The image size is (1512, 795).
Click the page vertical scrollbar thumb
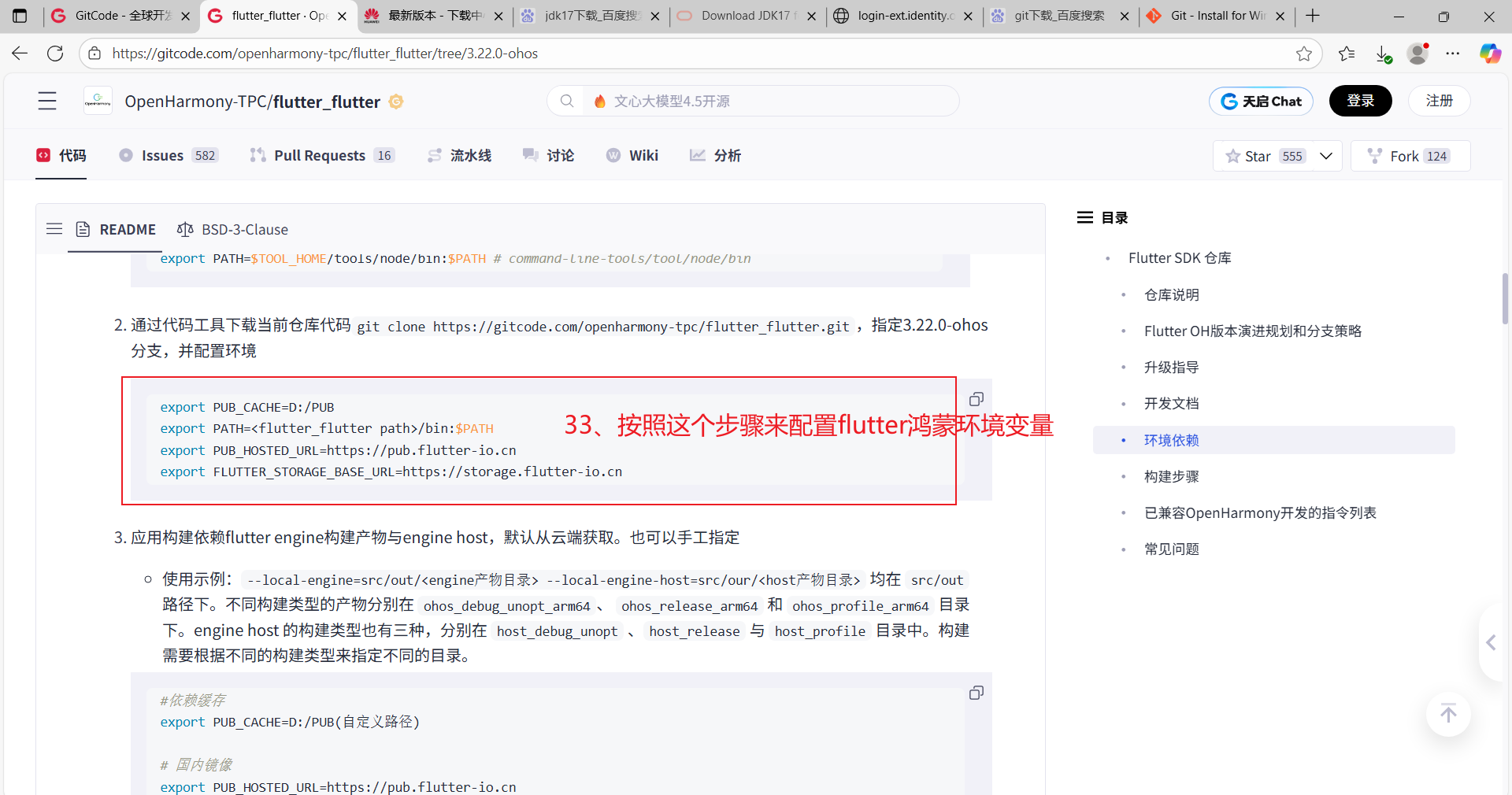coord(1505,298)
